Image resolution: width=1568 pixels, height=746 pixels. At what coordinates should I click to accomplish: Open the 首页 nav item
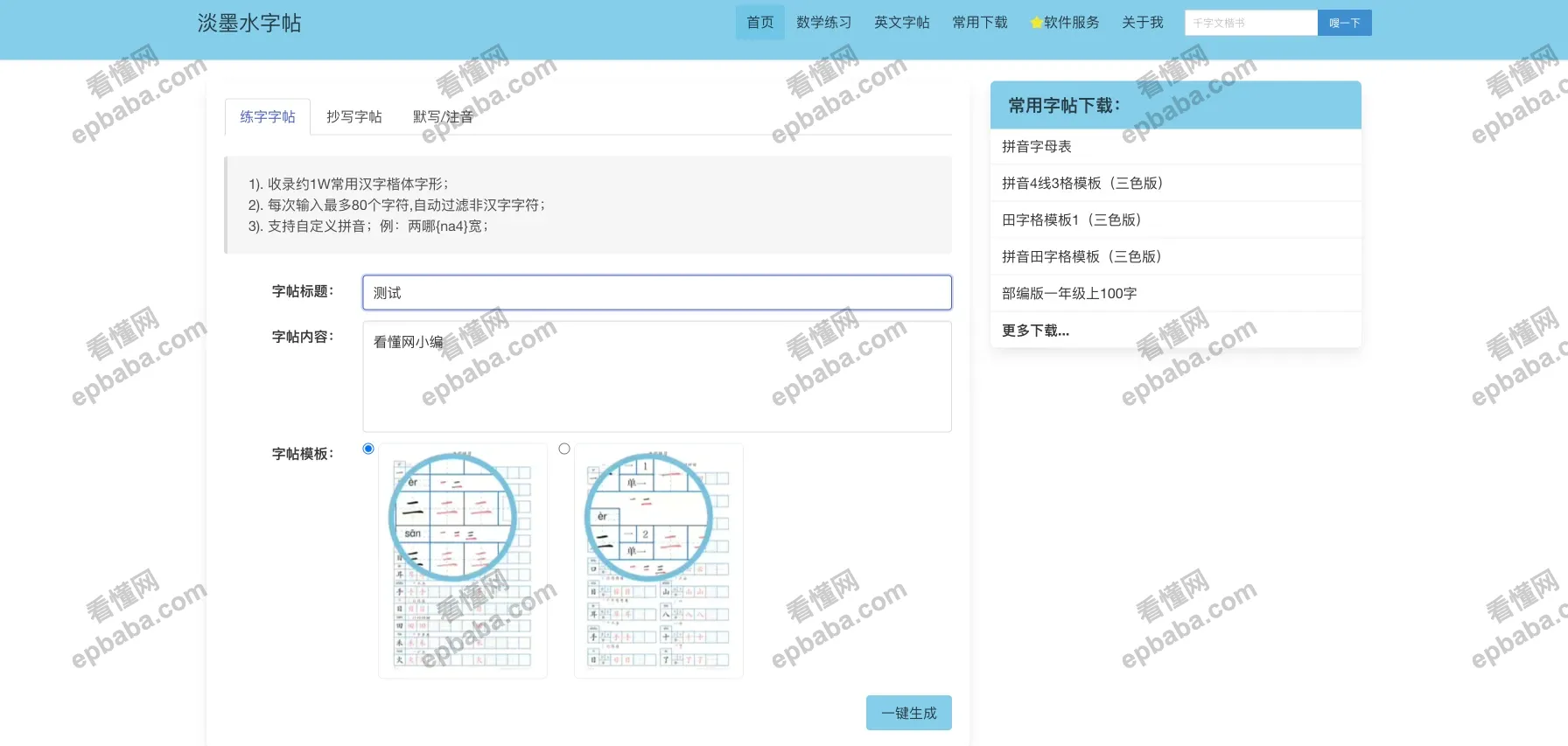point(759,23)
